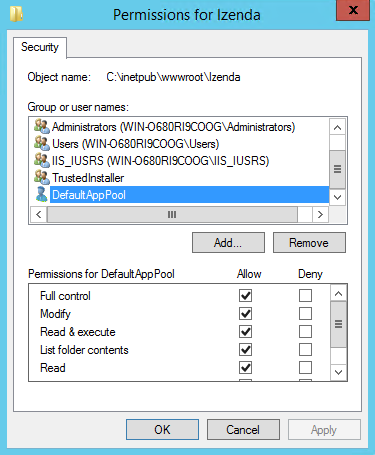375x455 pixels.
Task: Click the Allow column header
Action: pos(249,274)
